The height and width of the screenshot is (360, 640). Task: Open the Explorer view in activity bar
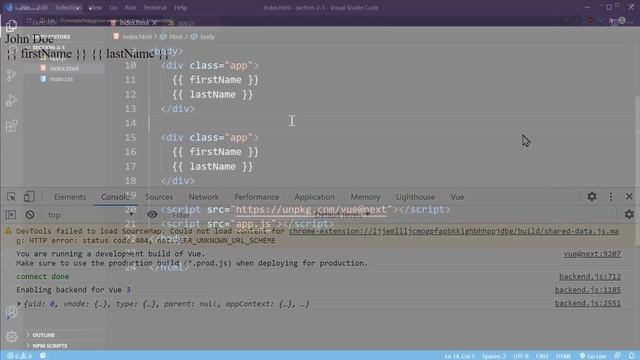[11, 26]
